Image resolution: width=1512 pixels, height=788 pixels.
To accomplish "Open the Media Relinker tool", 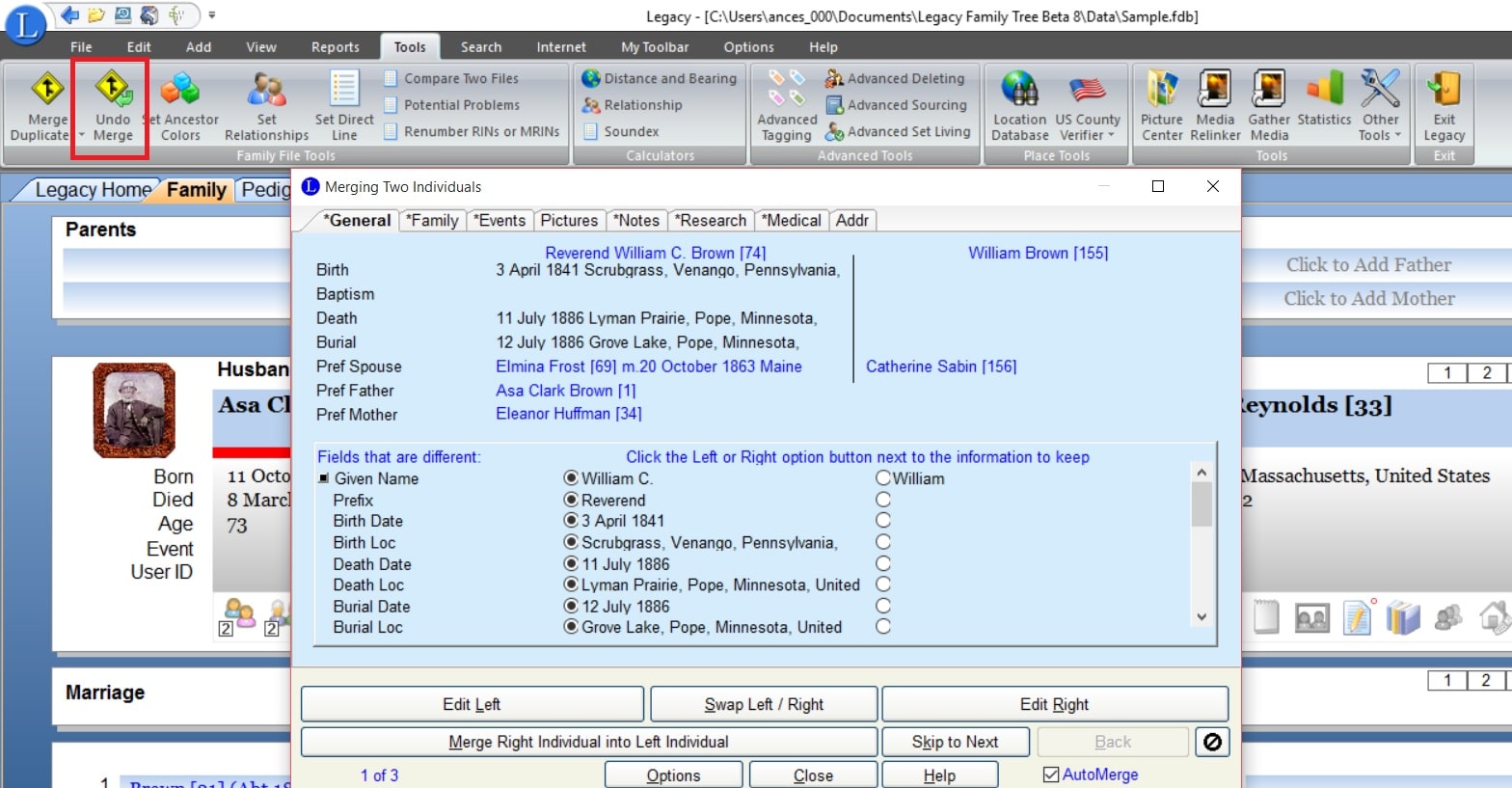I will (x=1215, y=106).
